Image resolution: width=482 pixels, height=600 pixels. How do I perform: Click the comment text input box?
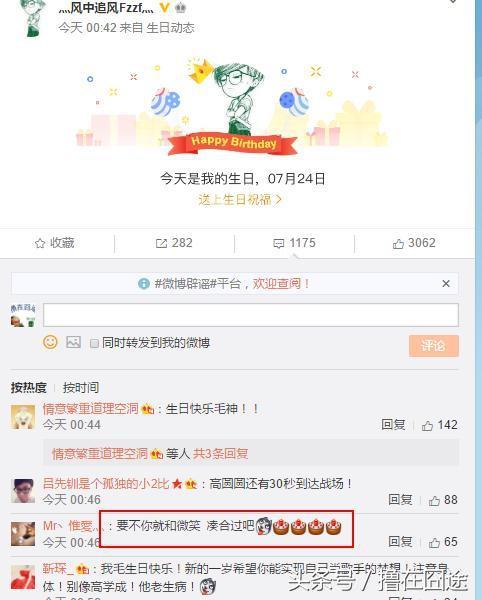[251, 315]
